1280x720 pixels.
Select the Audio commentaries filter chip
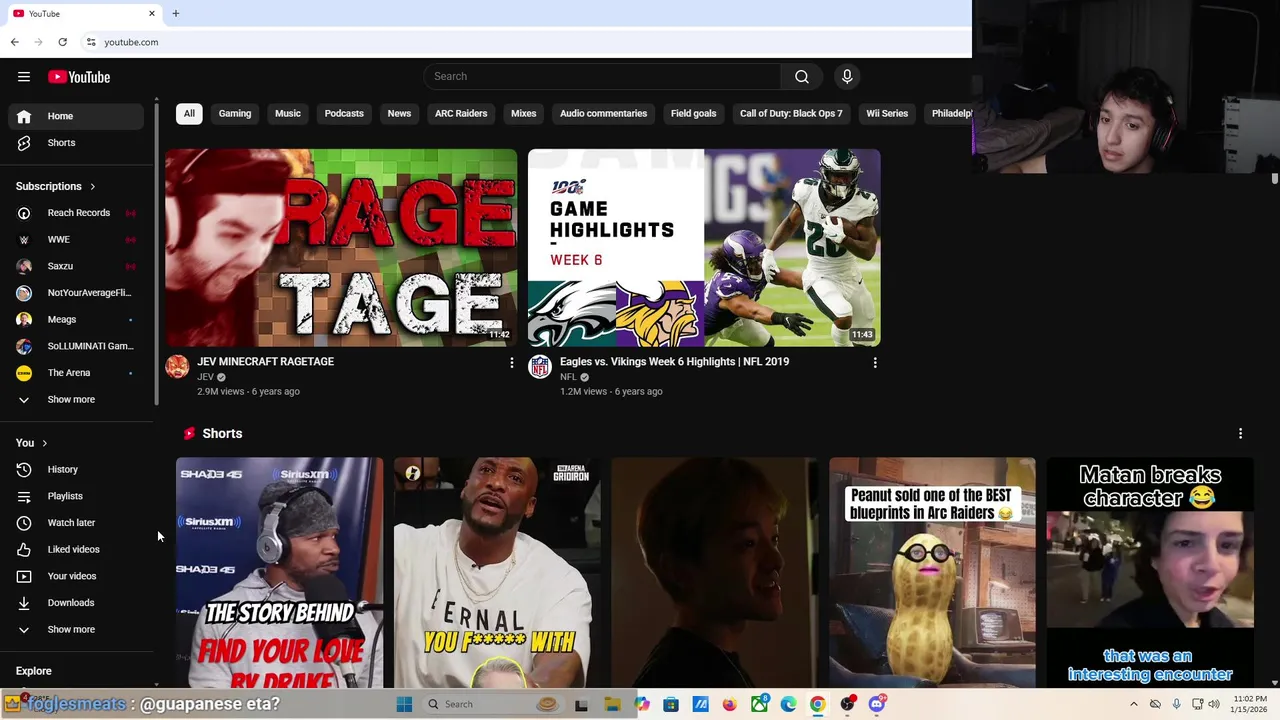(603, 114)
